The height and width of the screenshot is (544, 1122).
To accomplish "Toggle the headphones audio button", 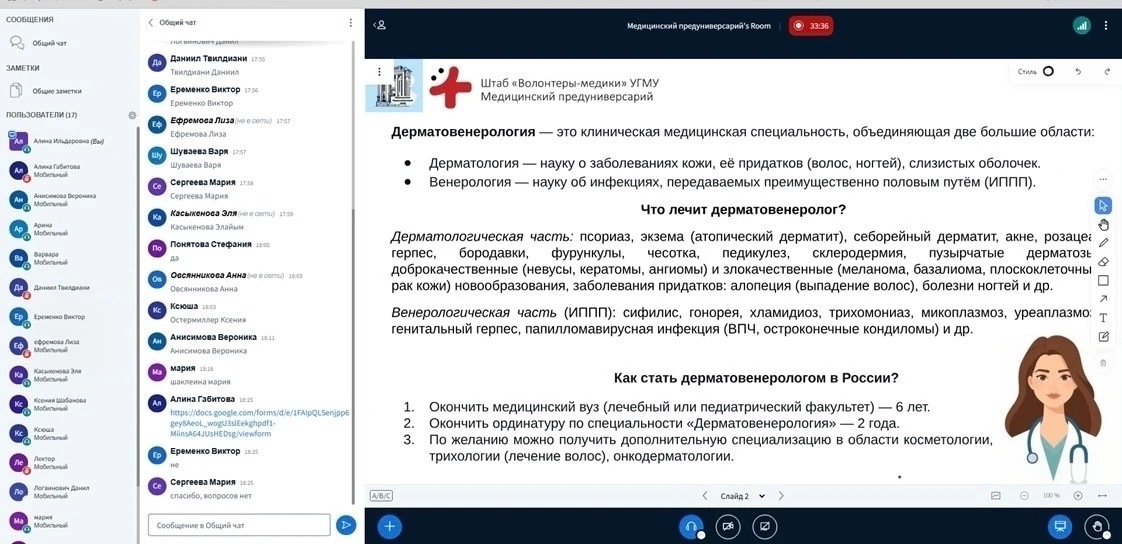I will (x=691, y=527).
